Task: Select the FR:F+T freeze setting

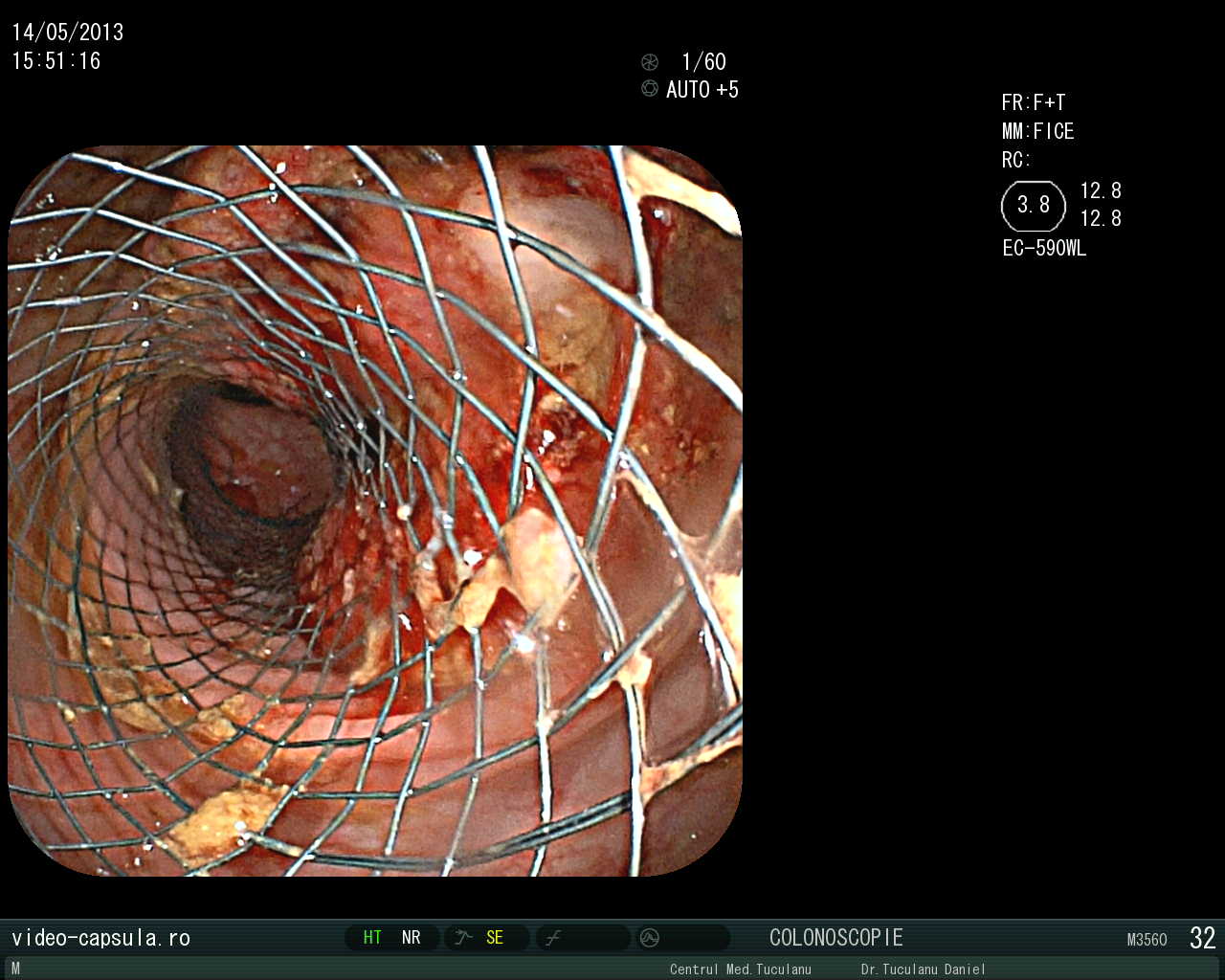Action: 1033,102
